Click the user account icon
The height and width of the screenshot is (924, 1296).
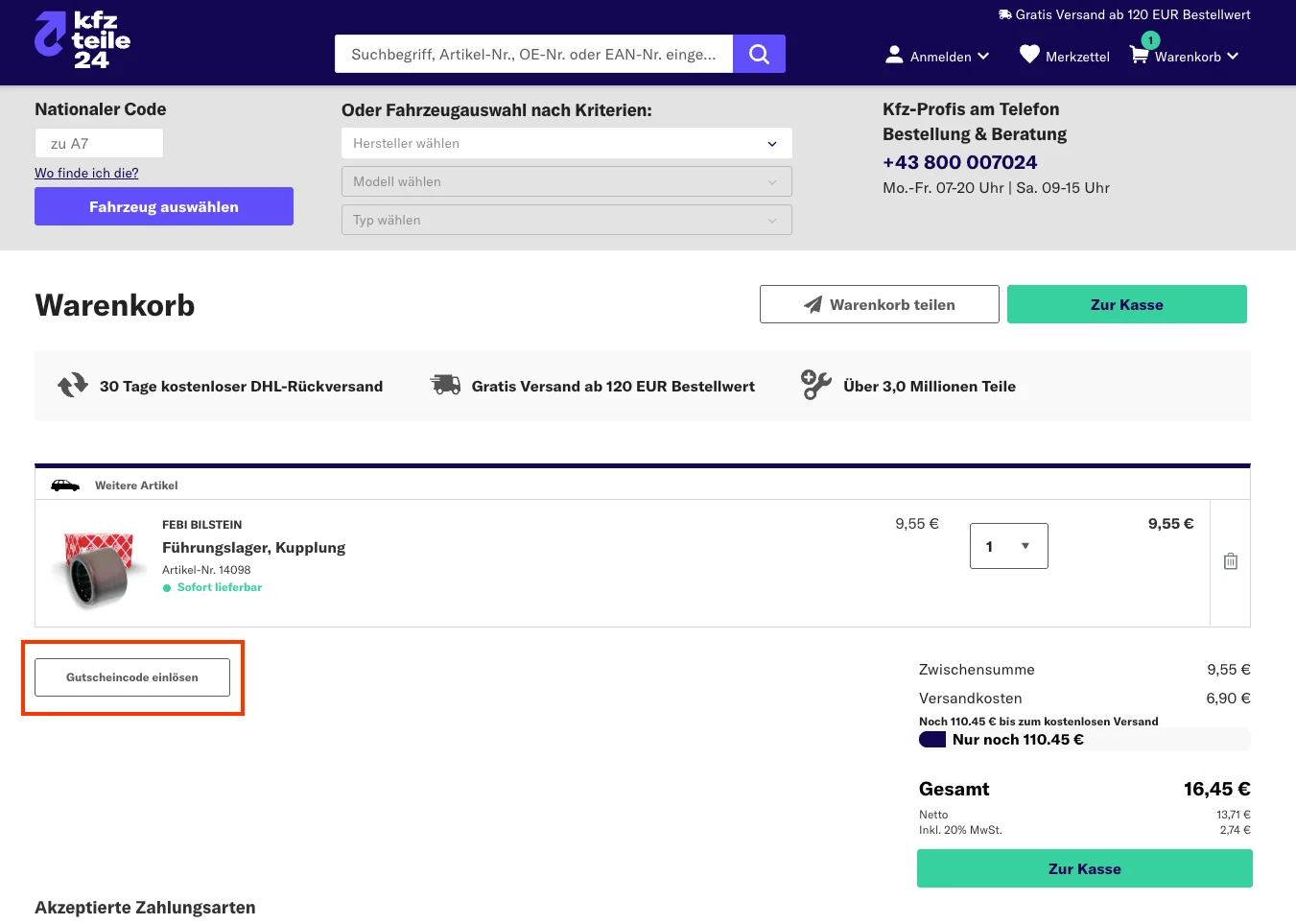click(894, 55)
